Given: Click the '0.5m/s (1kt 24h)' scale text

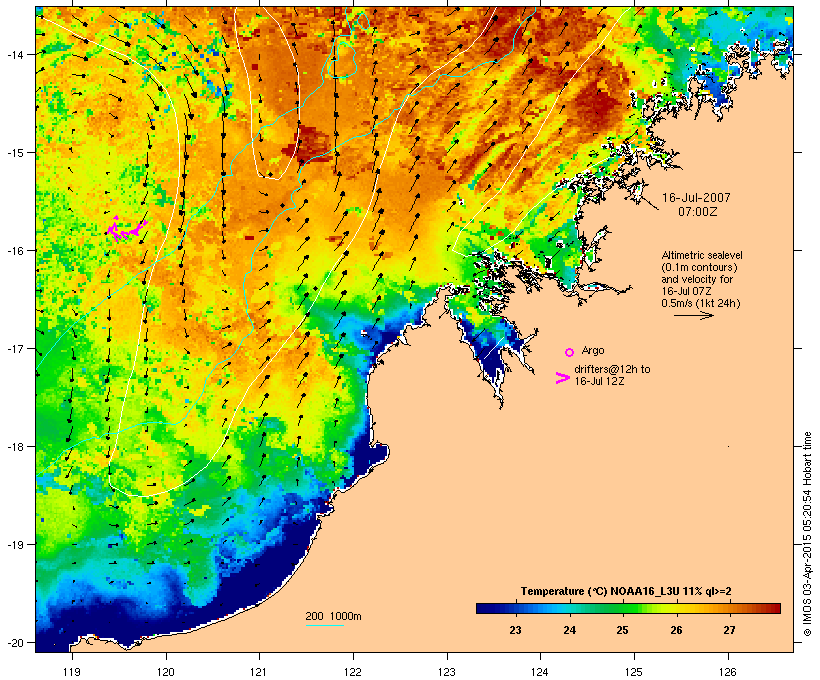Looking at the screenshot, I should pyautogui.click(x=701, y=303).
